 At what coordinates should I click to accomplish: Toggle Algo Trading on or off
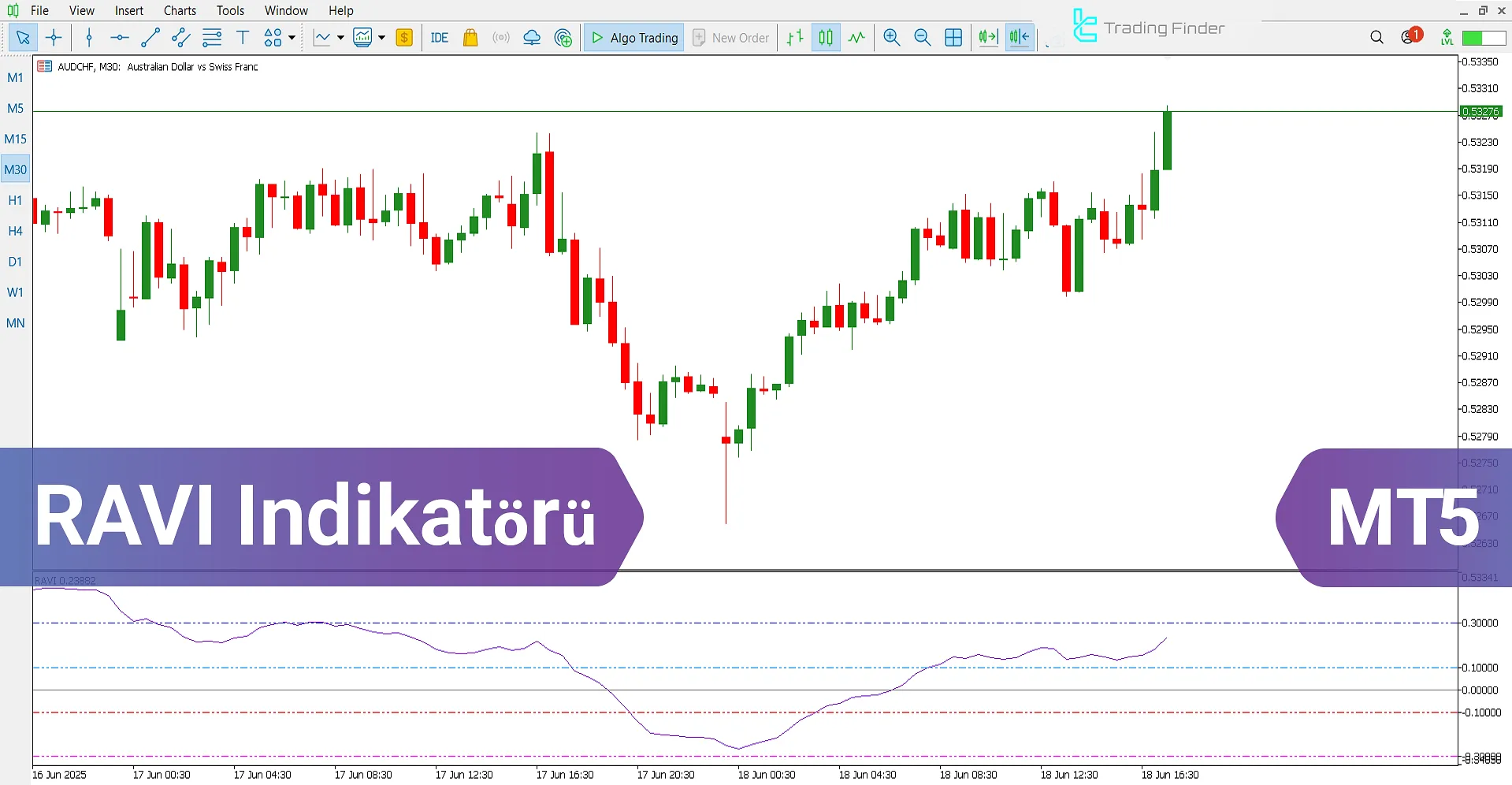(634, 38)
